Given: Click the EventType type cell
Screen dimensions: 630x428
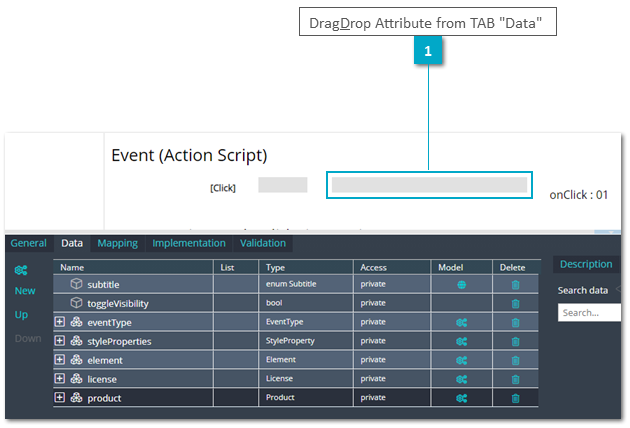Looking at the screenshot, I should tap(306, 322).
